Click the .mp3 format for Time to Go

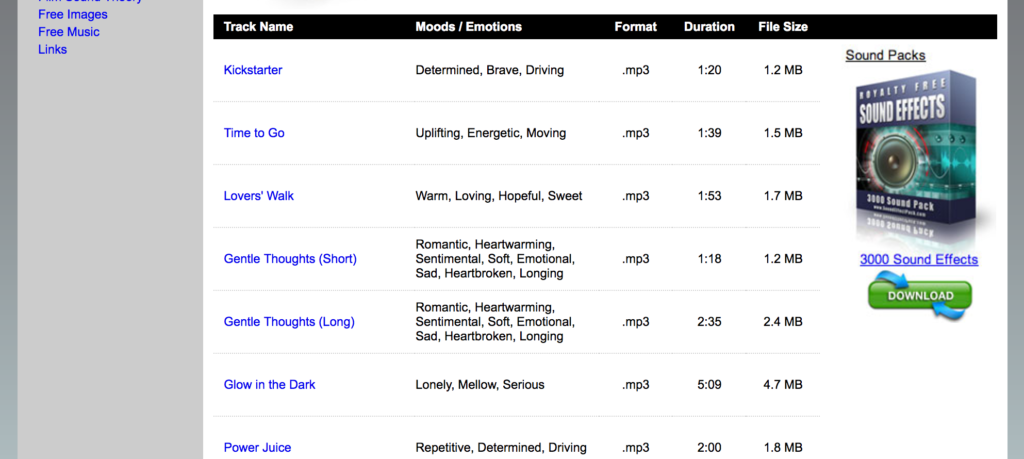635,133
